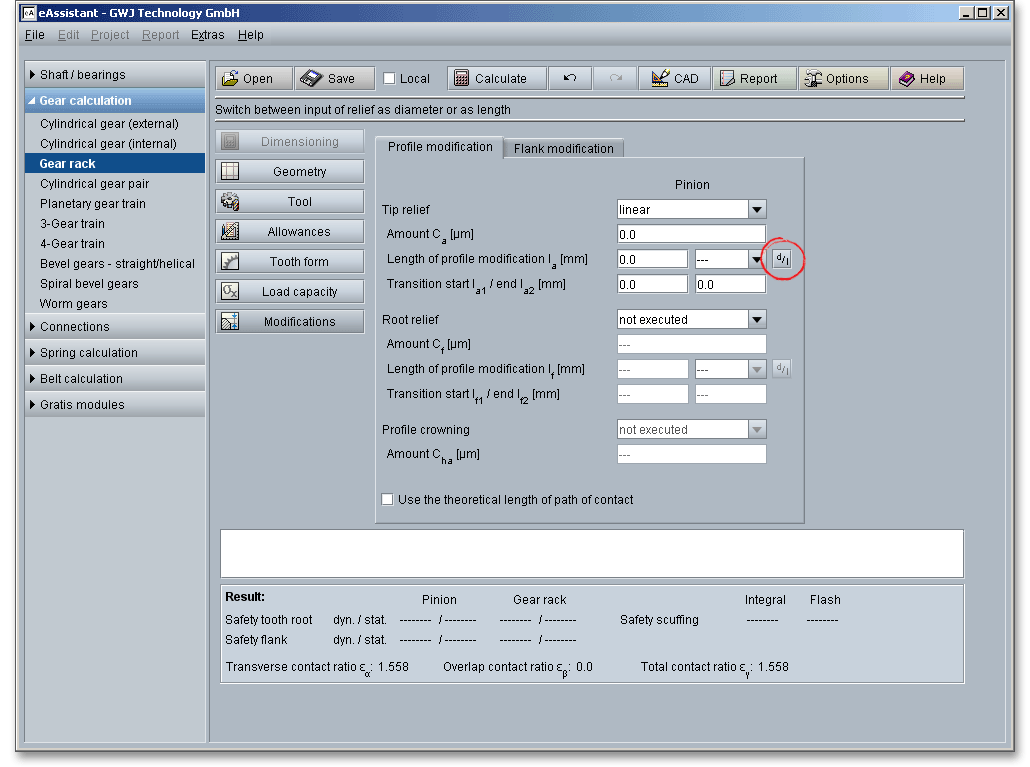Screen dimensions: 1030x767
Task: Check use theoretical length of path of contact
Action: click(x=388, y=500)
